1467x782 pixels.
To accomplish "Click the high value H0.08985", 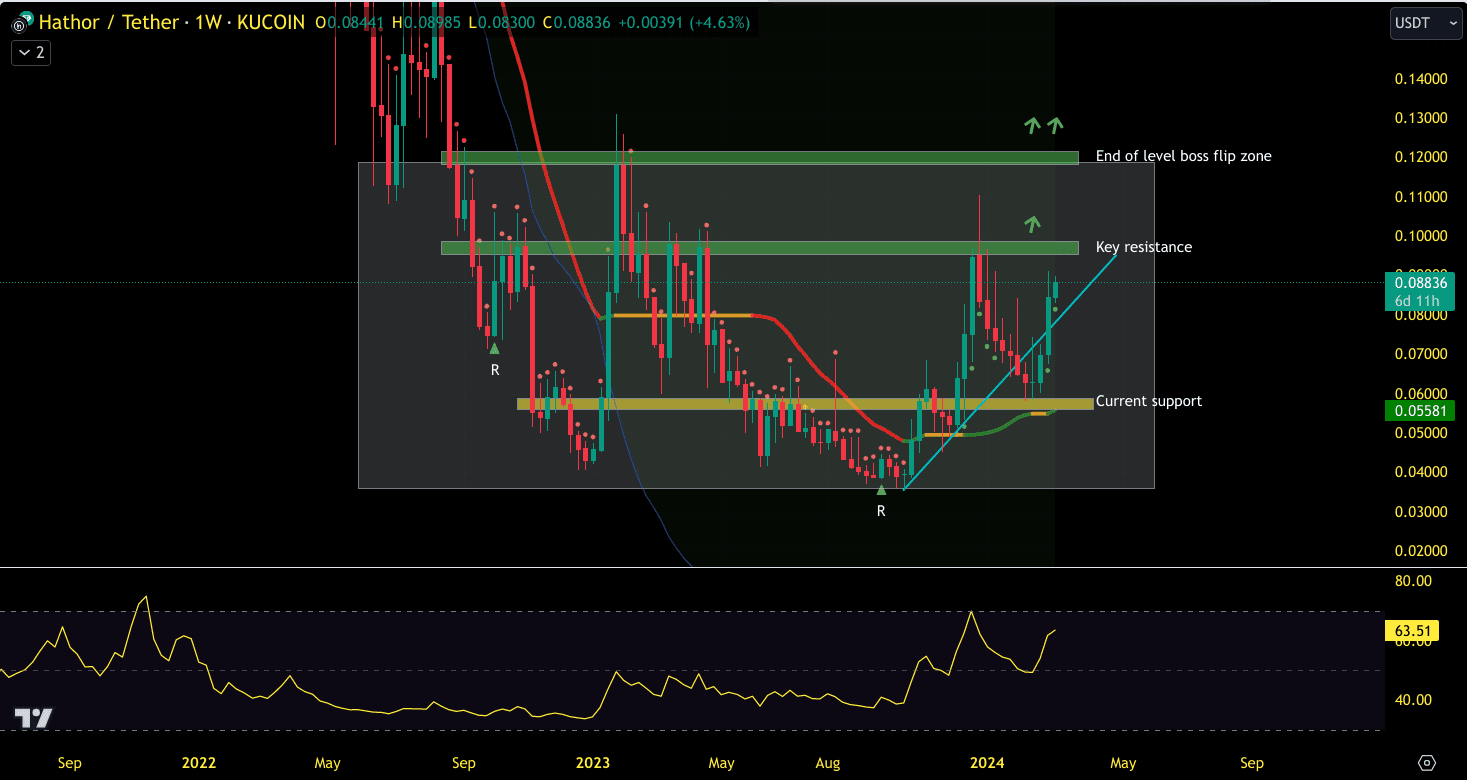I will pyautogui.click(x=426, y=22).
